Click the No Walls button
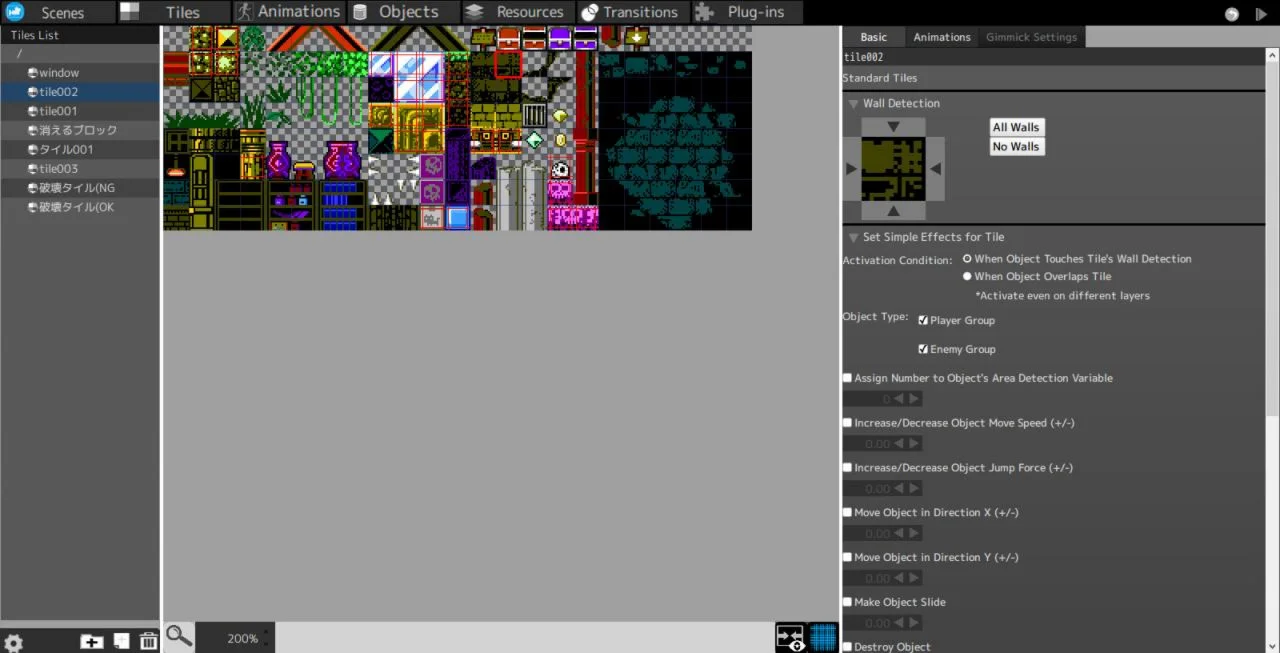This screenshot has height=653, width=1280. [1016, 147]
